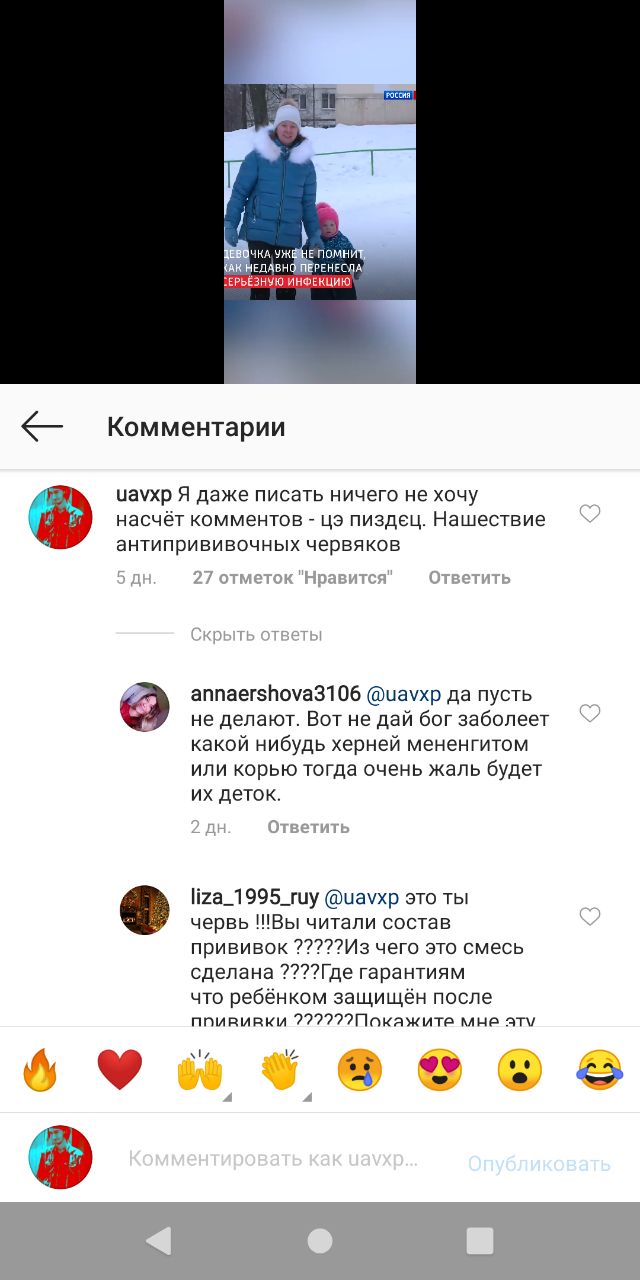Insert the surprised face emoji
This screenshot has height=1280, width=640.
coord(520,1070)
